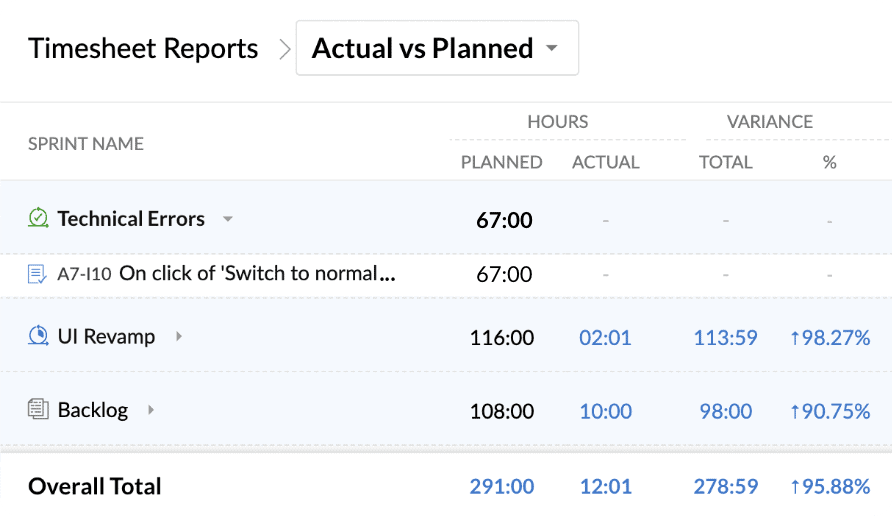Click UI Revamp actual hours 02:01
Screen dimensions: 892x516
click(x=605, y=338)
